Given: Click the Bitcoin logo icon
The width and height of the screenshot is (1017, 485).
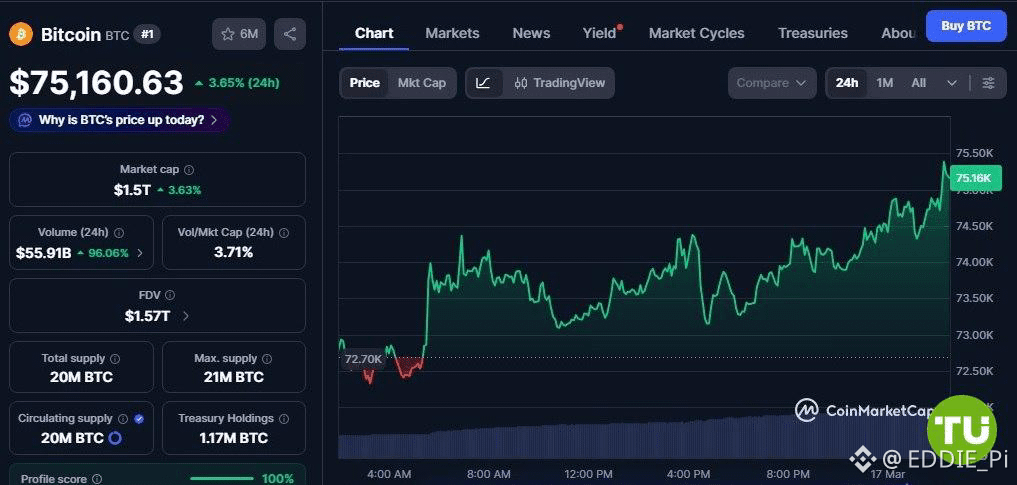Looking at the screenshot, I should 21,34.
